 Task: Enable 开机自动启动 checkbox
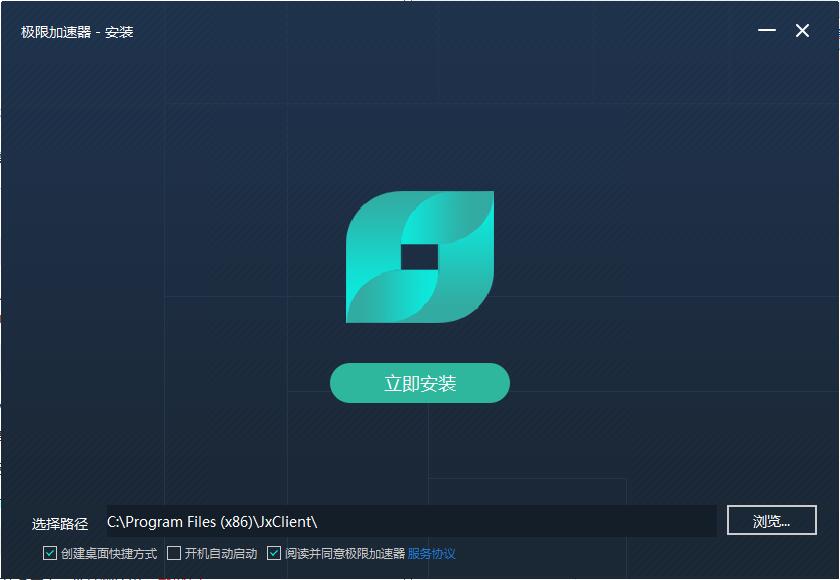[174, 553]
